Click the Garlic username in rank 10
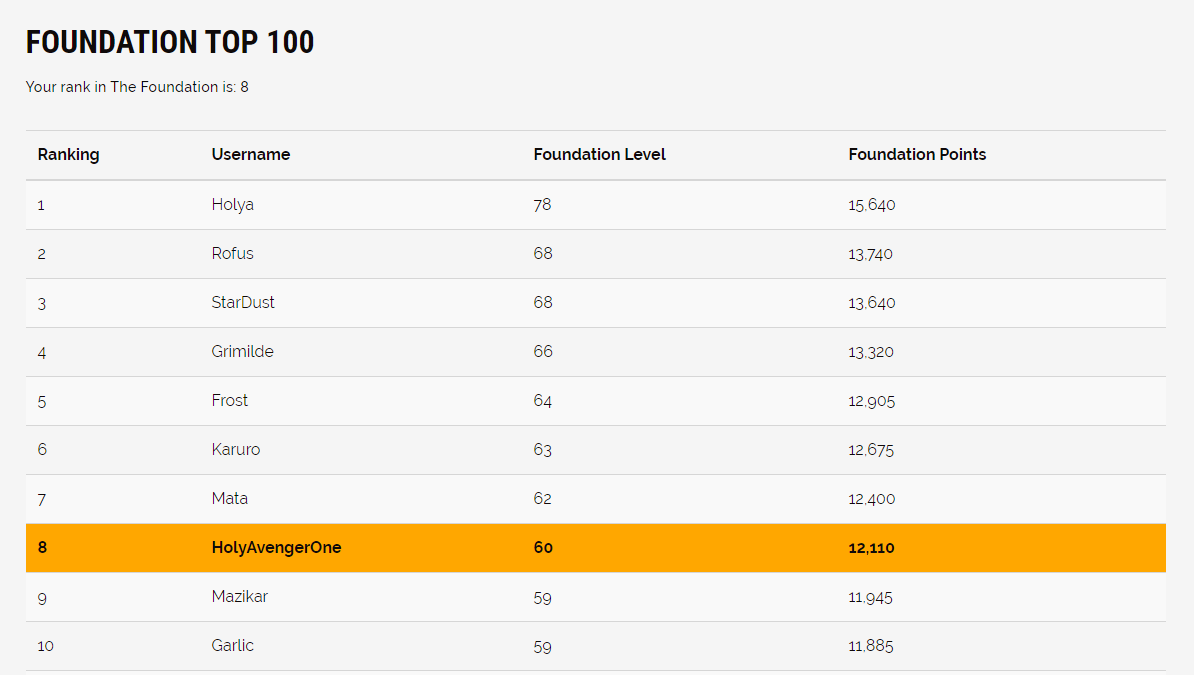Image resolution: width=1194 pixels, height=675 pixels. pyautogui.click(x=232, y=645)
